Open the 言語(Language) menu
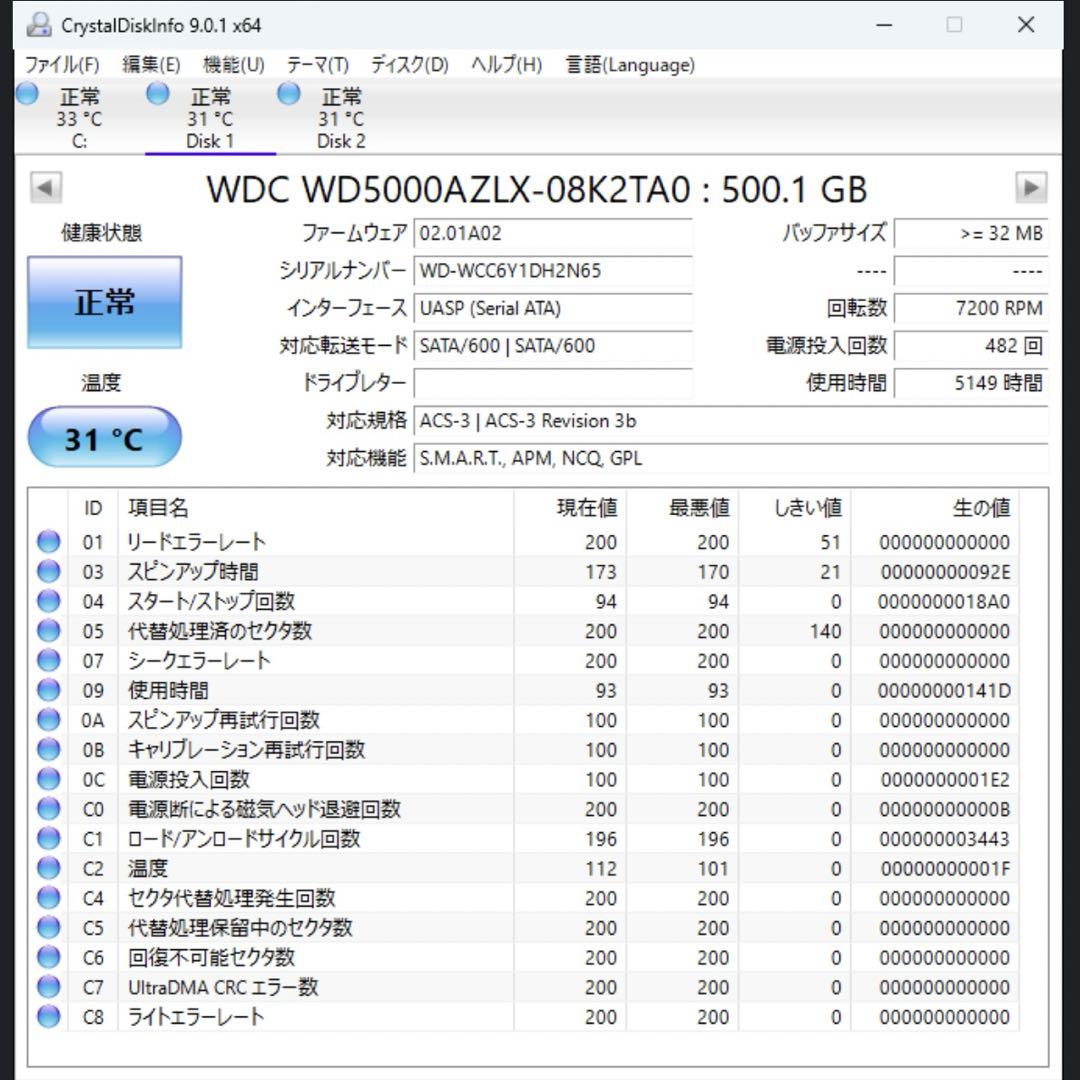Image resolution: width=1080 pixels, height=1080 pixels. point(630,65)
